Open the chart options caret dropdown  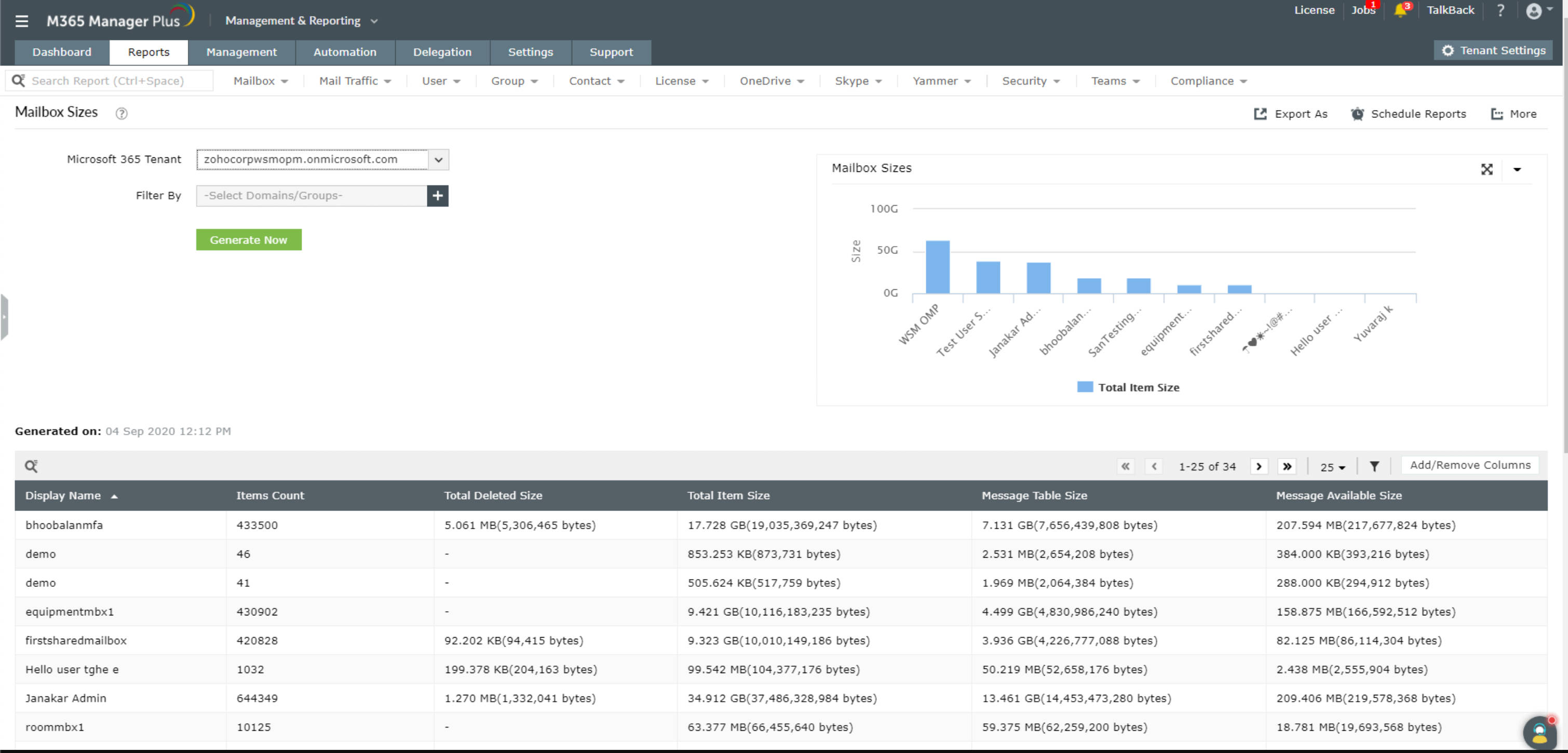coord(1517,169)
